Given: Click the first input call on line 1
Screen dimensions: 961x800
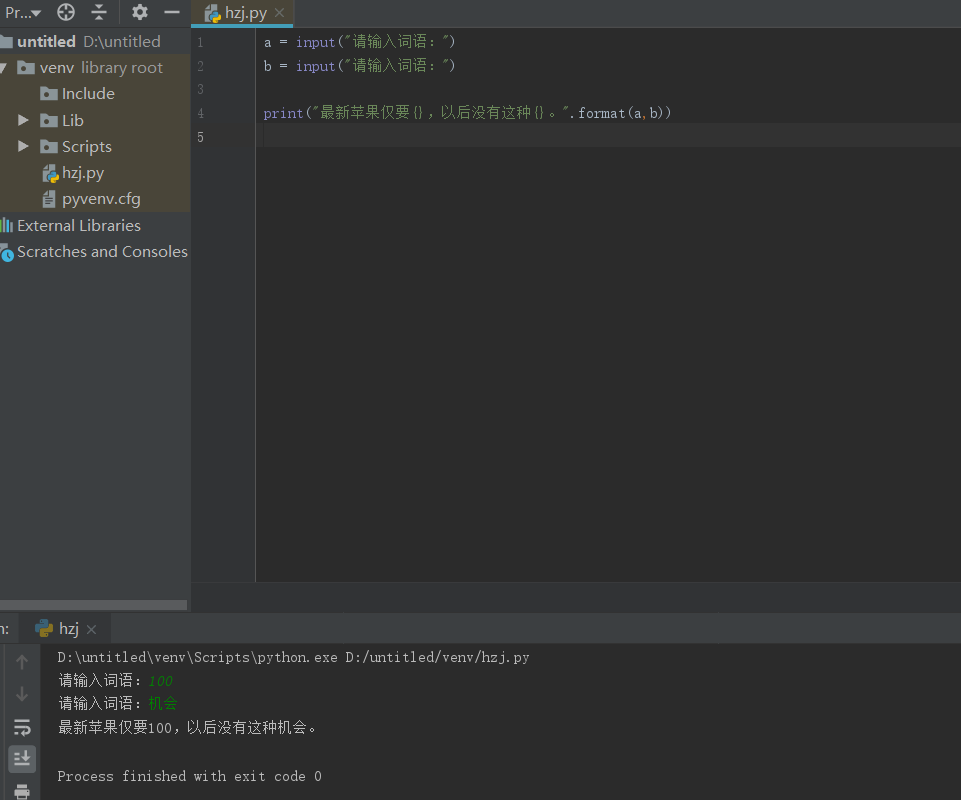Looking at the screenshot, I should click(315, 42).
